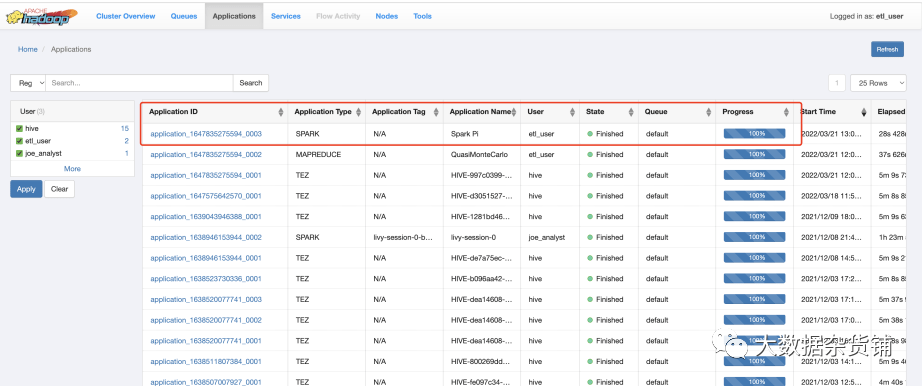Open application_1647575642570_0001 link

(x=206, y=196)
